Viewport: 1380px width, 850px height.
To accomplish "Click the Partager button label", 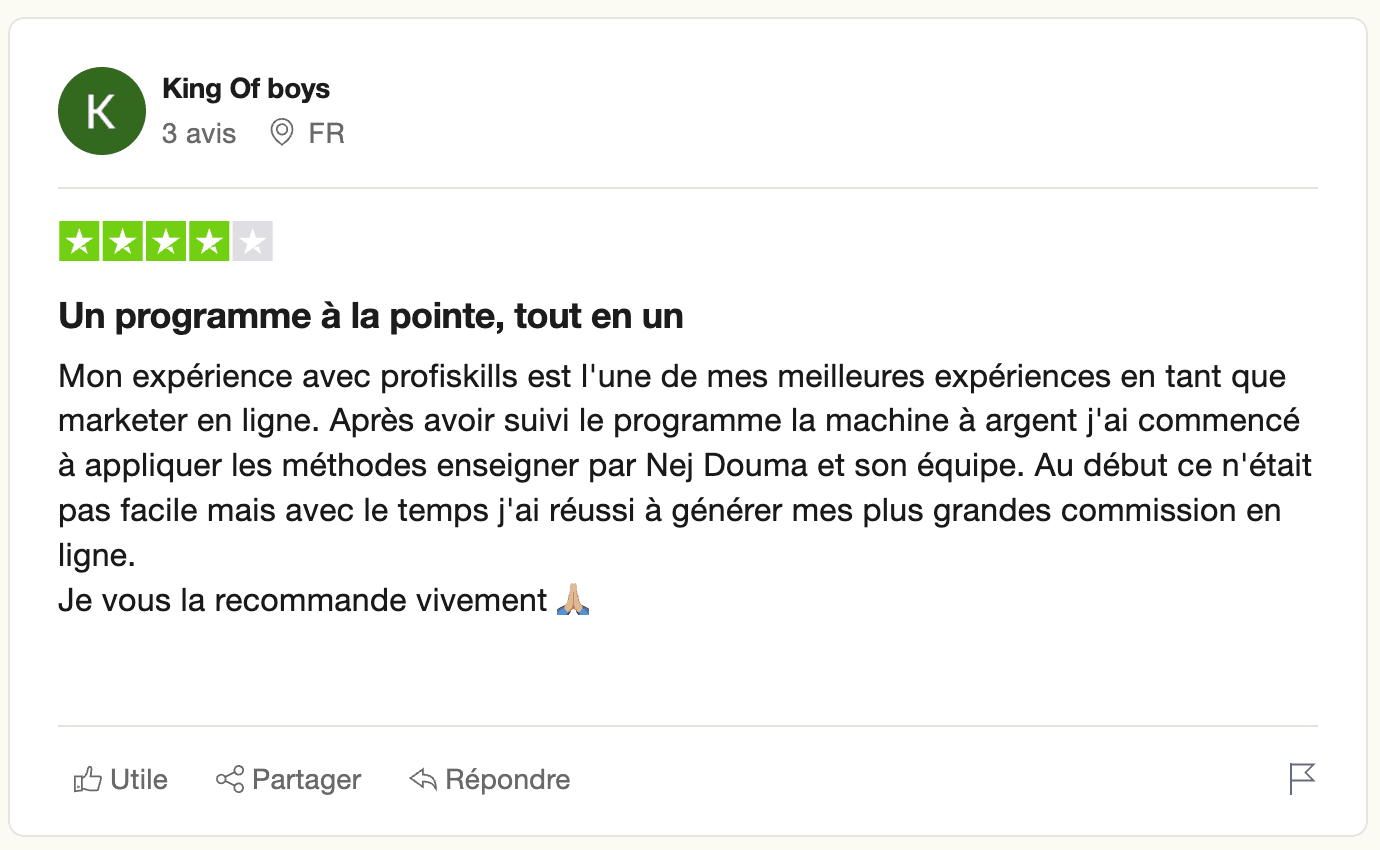I will click(x=307, y=780).
